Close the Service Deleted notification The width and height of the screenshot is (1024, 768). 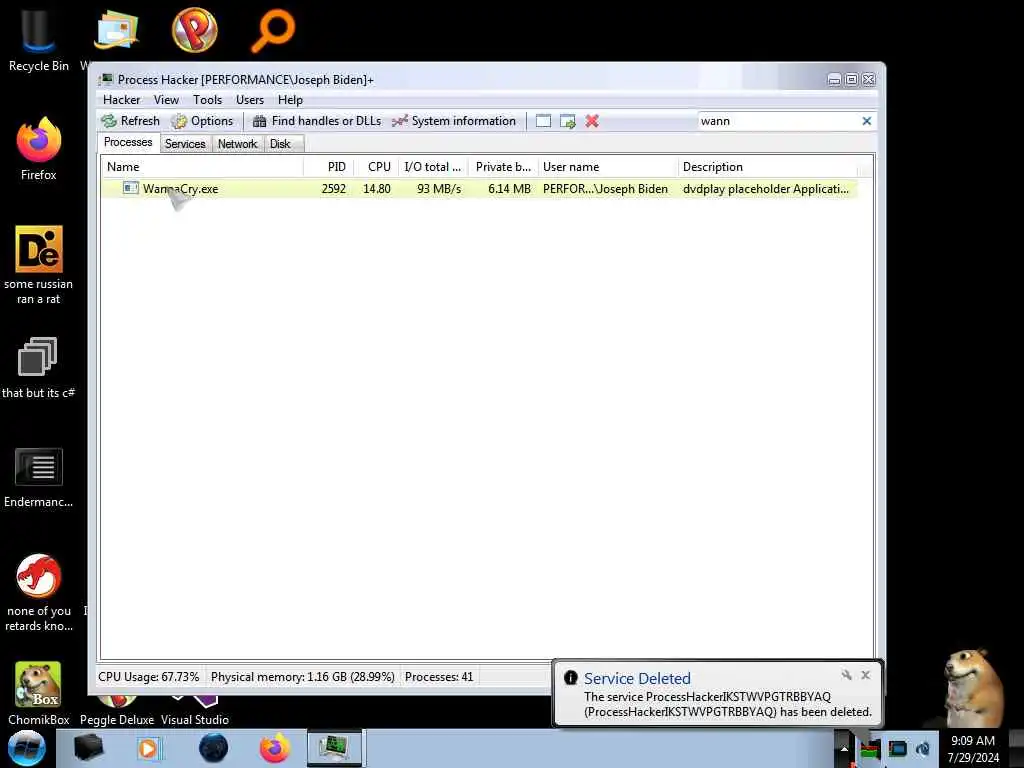click(865, 675)
